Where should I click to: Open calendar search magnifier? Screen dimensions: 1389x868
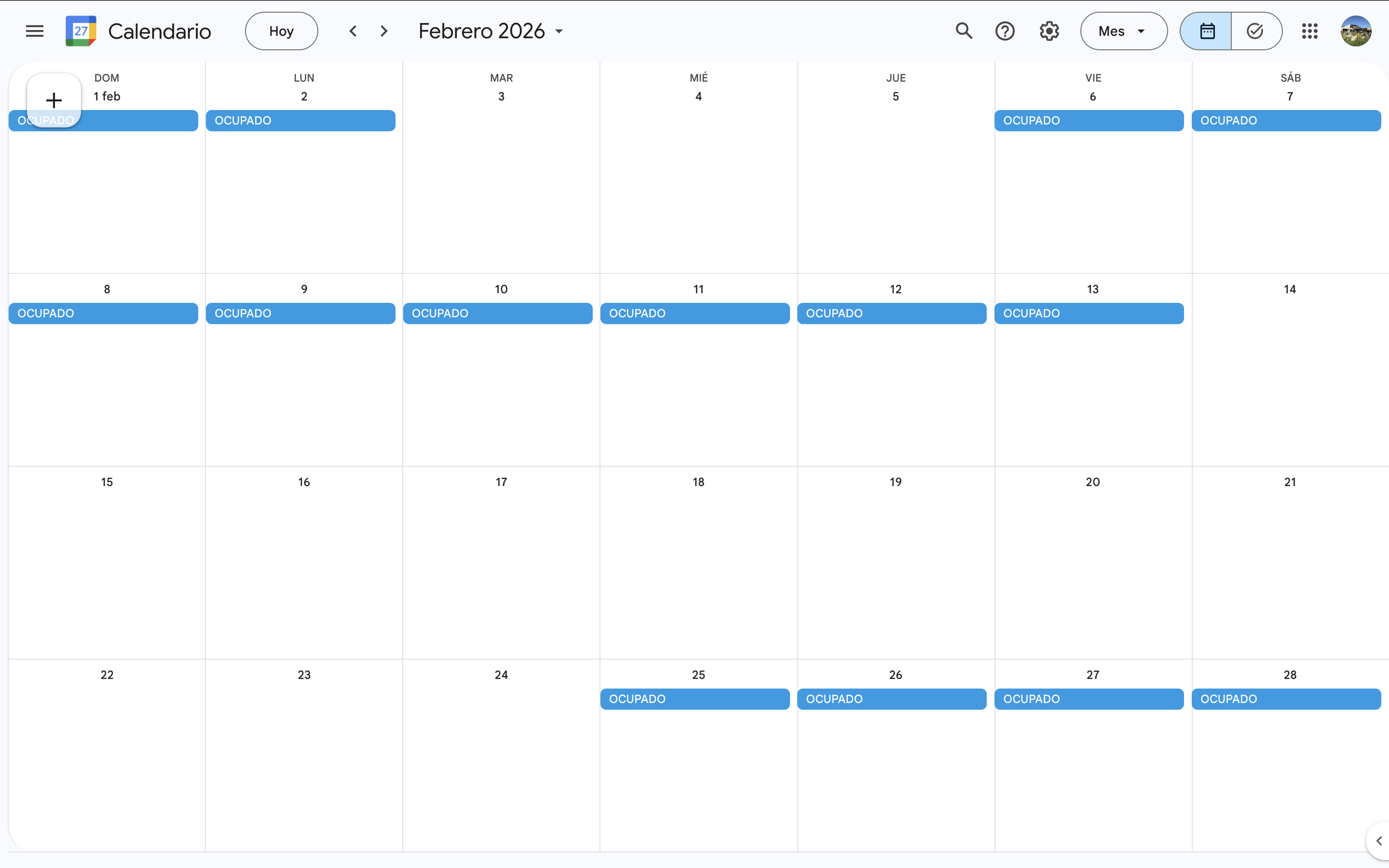[x=963, y=31]
